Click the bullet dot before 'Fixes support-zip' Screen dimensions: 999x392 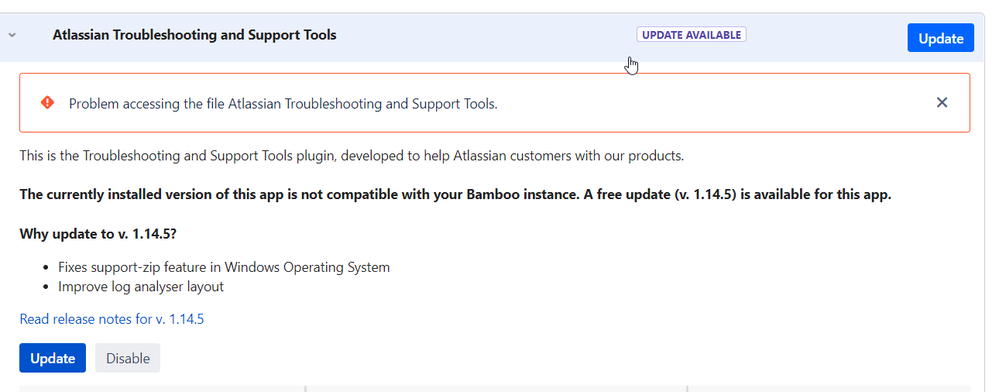coord(45,268)
